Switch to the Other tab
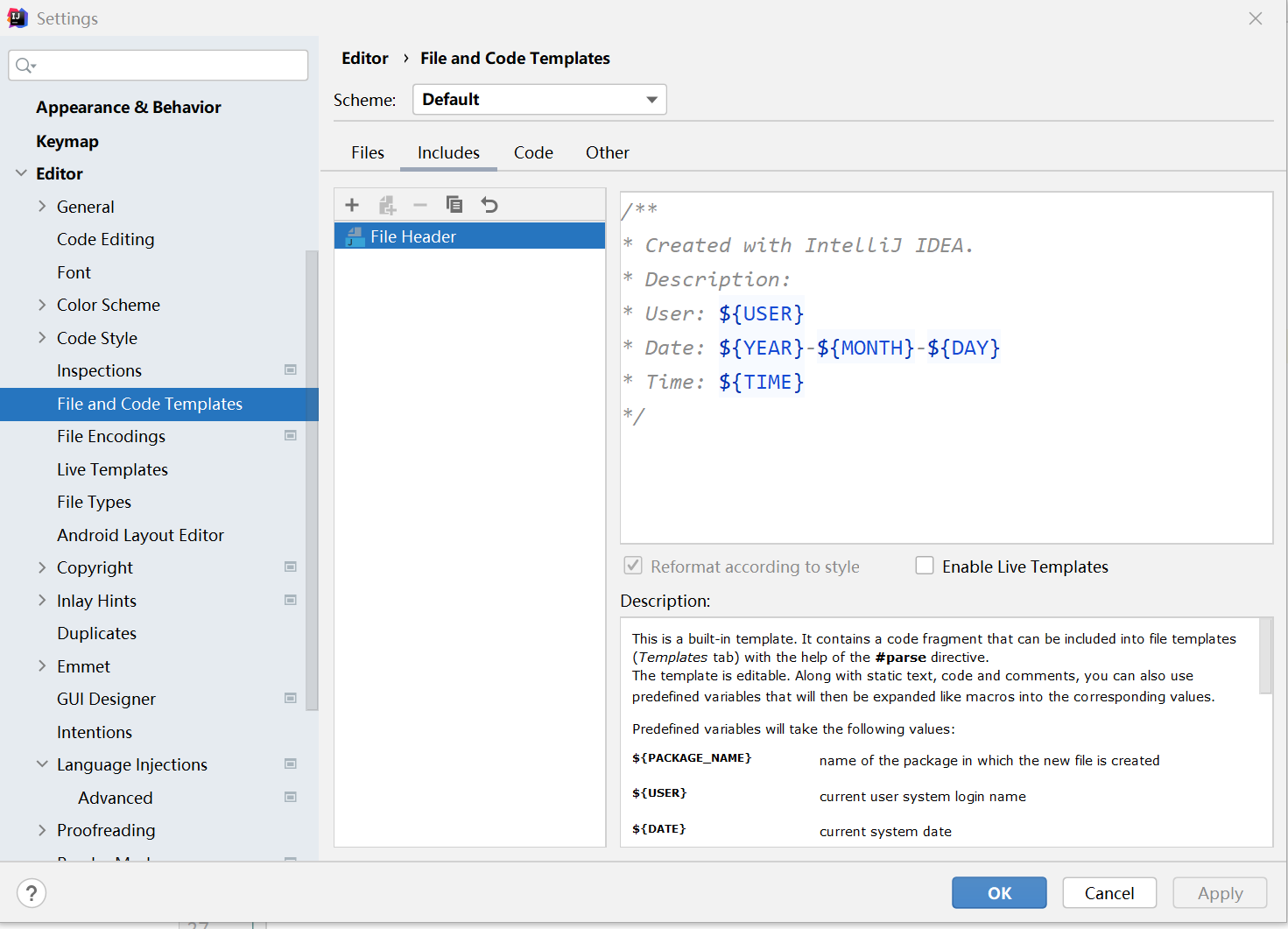The height and width of the screenshot is (929, 1288). click(x=608, y=152)
